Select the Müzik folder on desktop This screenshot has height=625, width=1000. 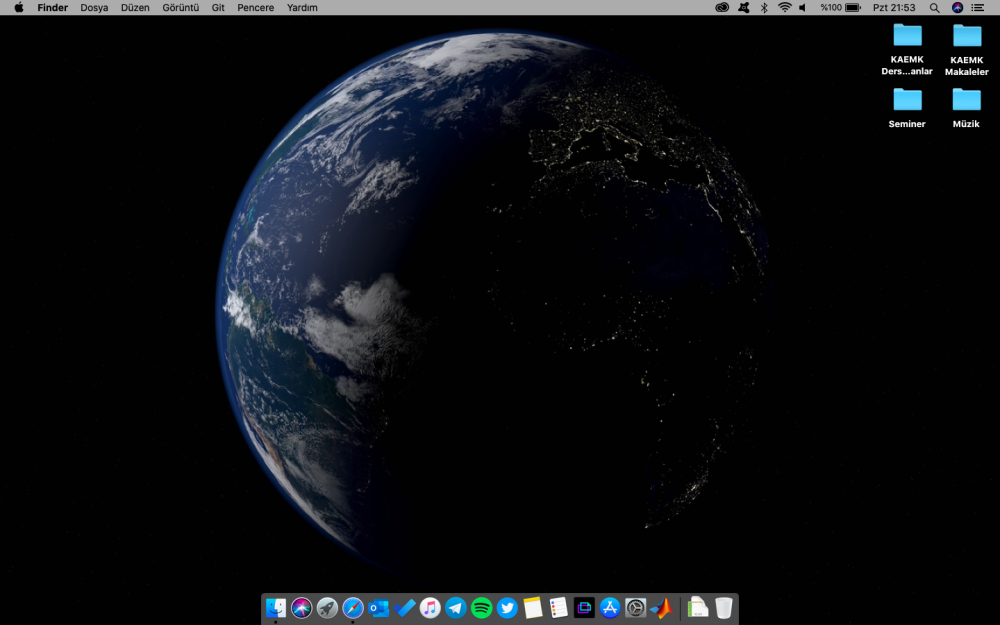(x=966, y=100)
